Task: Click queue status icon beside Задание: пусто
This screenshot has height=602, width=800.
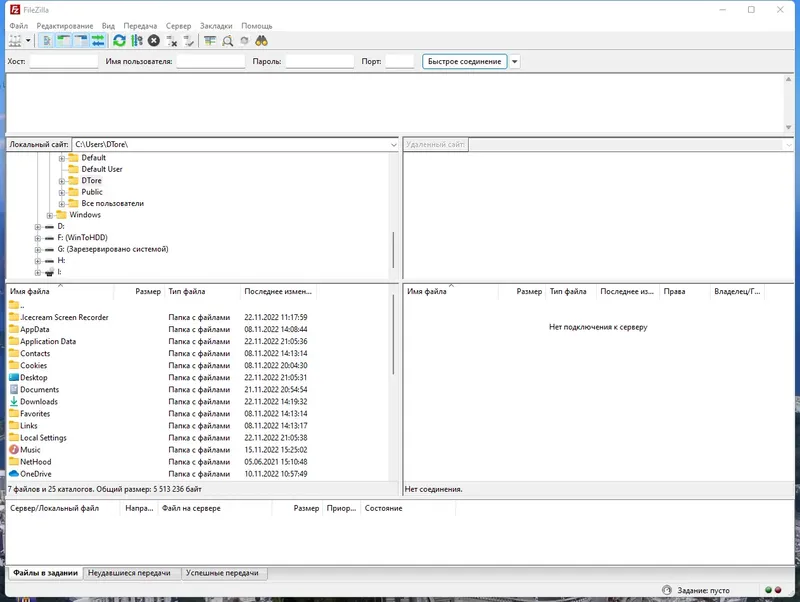Action: pos(667,590)
